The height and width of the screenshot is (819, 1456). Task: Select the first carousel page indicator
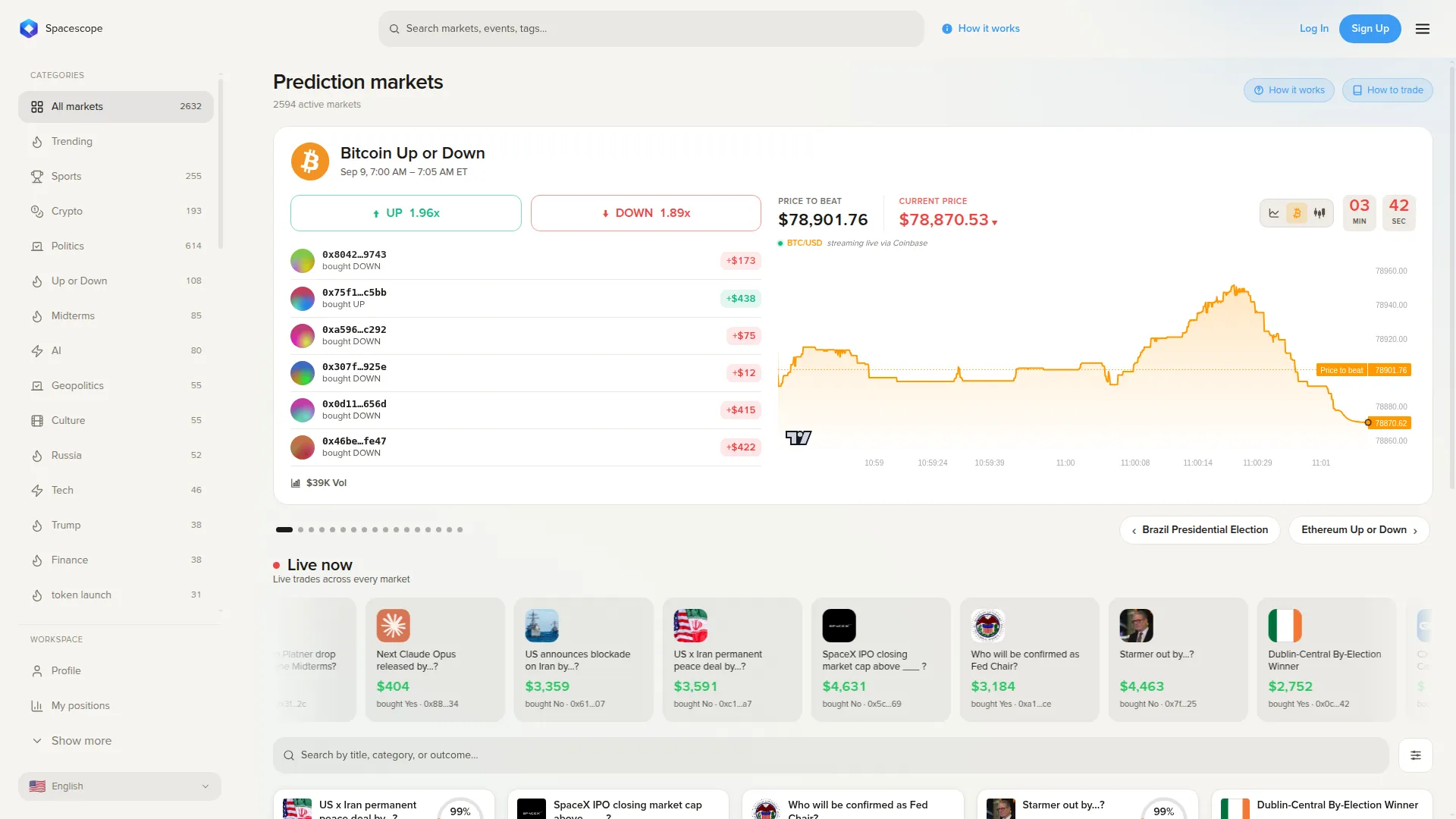point(284,530)
